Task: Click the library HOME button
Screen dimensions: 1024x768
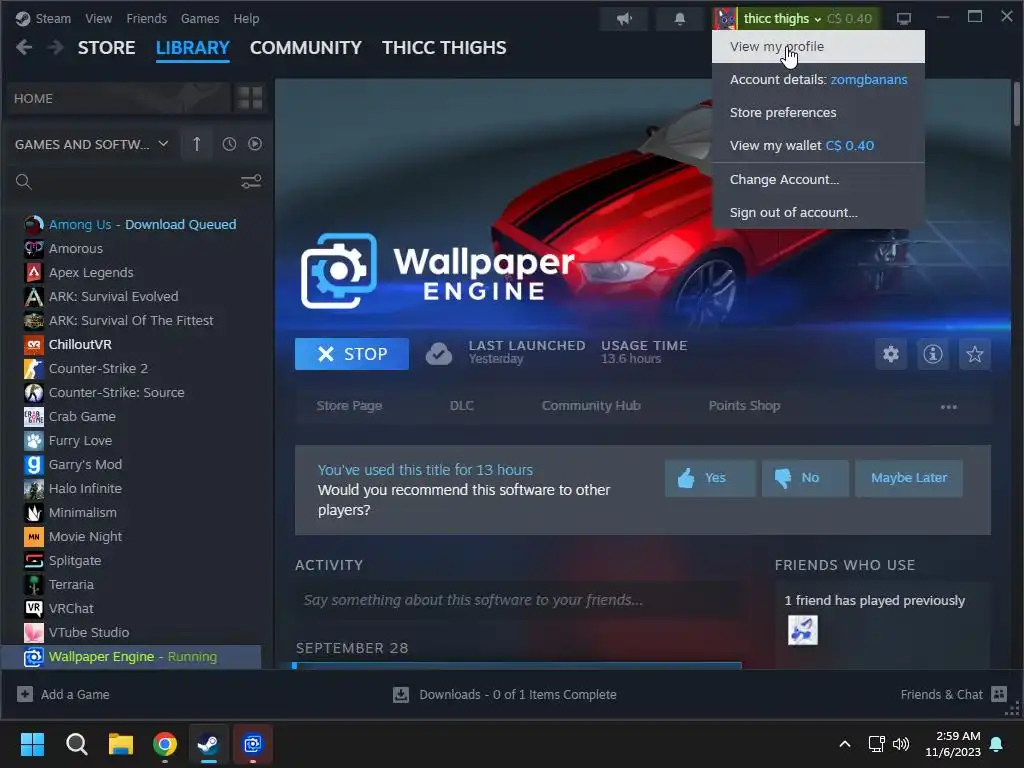Action: coord(118,99)
